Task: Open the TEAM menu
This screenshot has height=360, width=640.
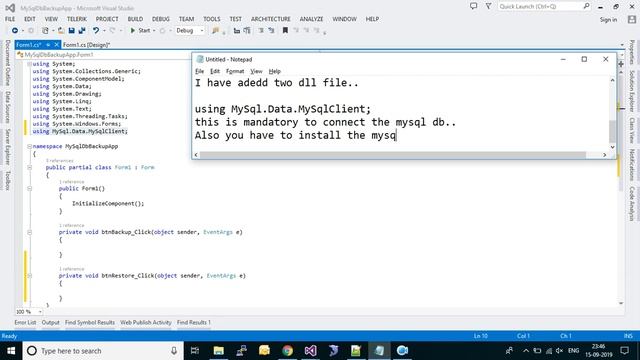Action: tap(186, 19)
